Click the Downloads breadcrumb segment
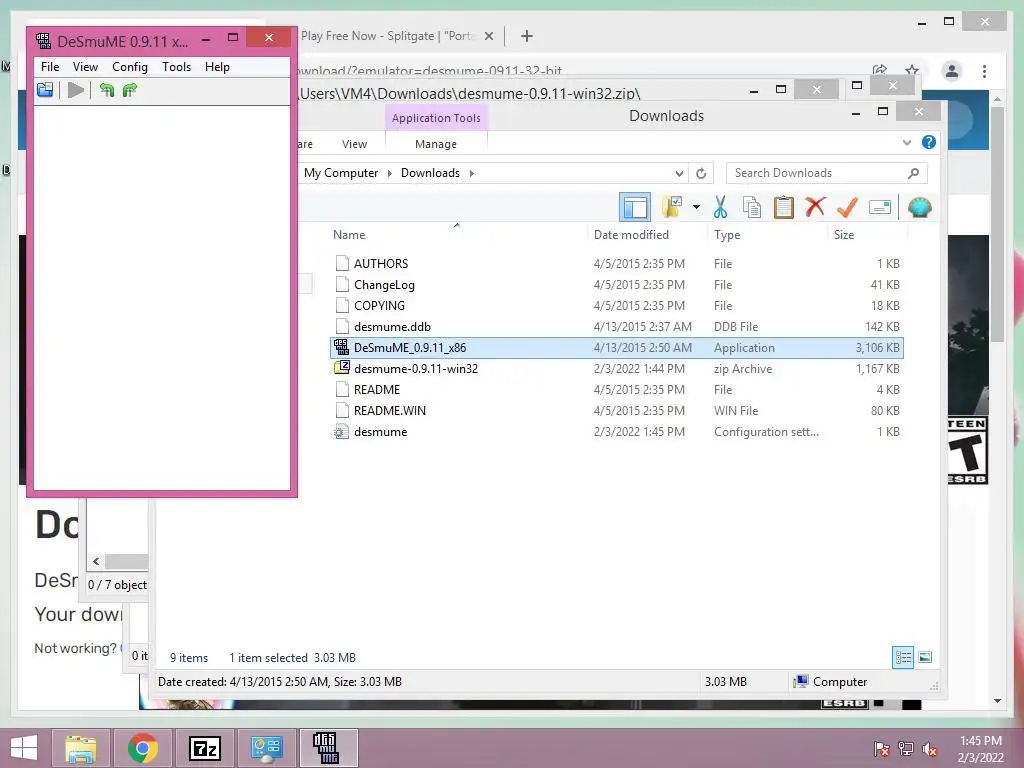Screen dimensions: 1024x768 pyautogui.click(x=430, y=173)
